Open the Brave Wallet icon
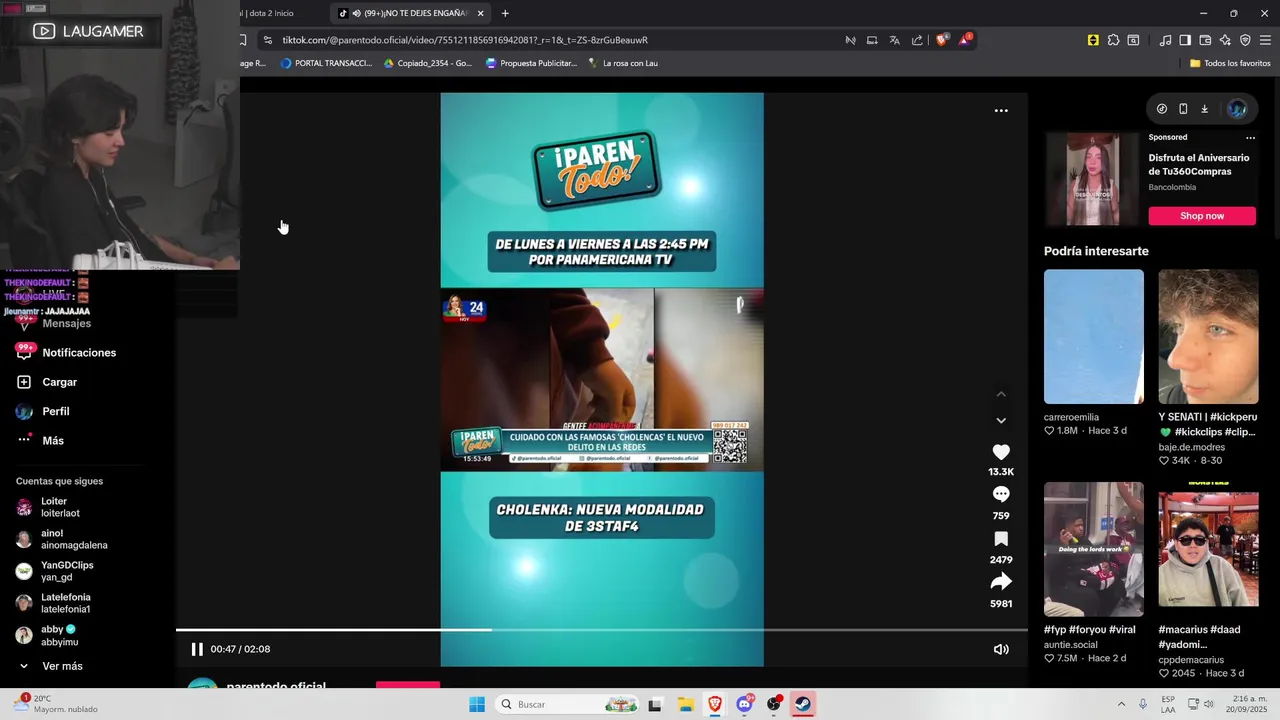1280x720 pixels. point(1205,40)
